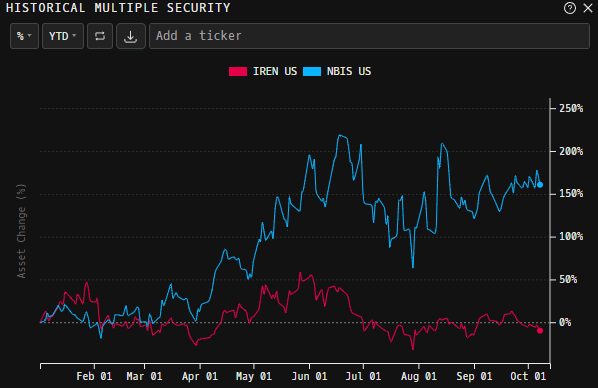The width and height of the screenshot is (598, 388).
Task: Click the 50% y-axis label
Action: [568, 280]
